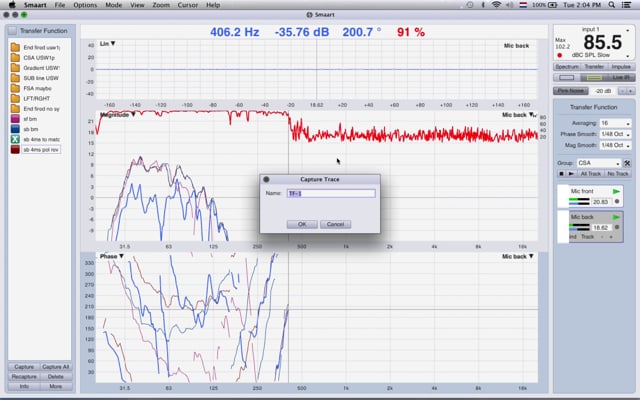Click the green play arrow on Mic front
This screenshot has width=640, height=400.
pos(616,190)
